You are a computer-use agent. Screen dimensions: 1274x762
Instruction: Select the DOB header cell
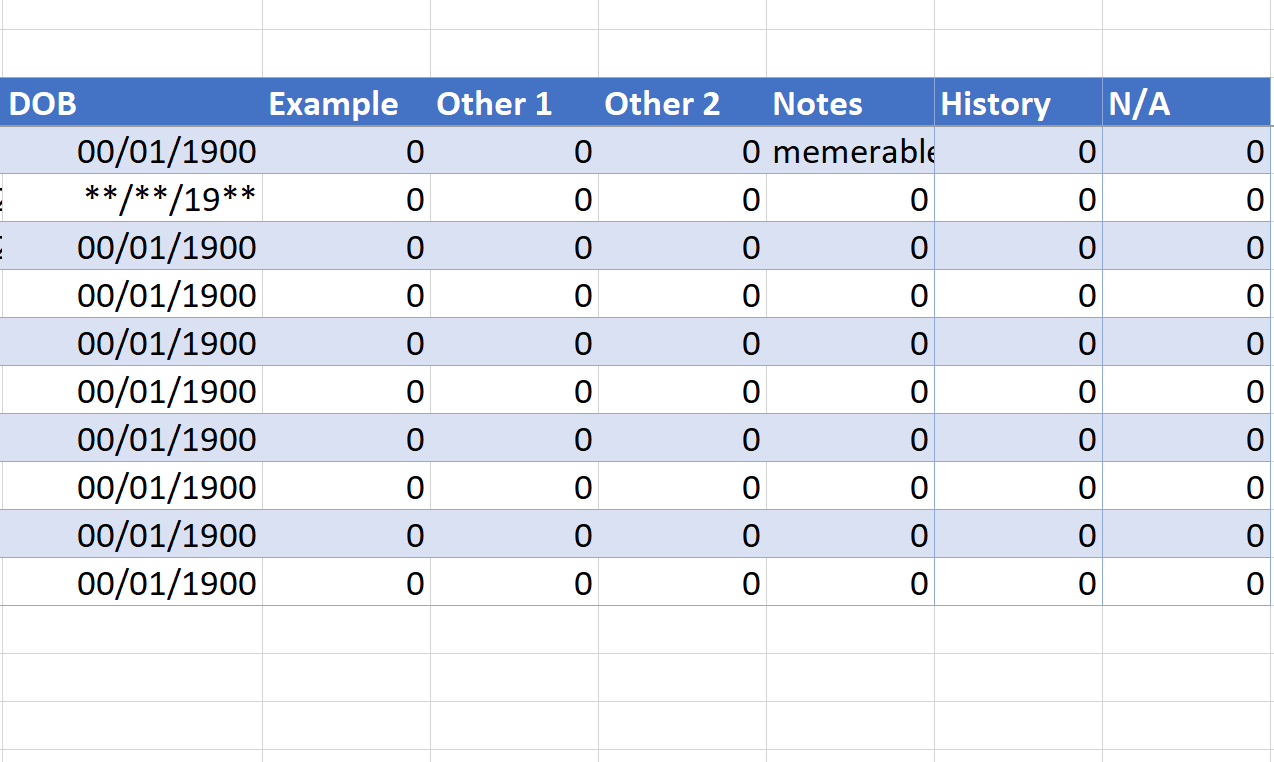[130, 103]
